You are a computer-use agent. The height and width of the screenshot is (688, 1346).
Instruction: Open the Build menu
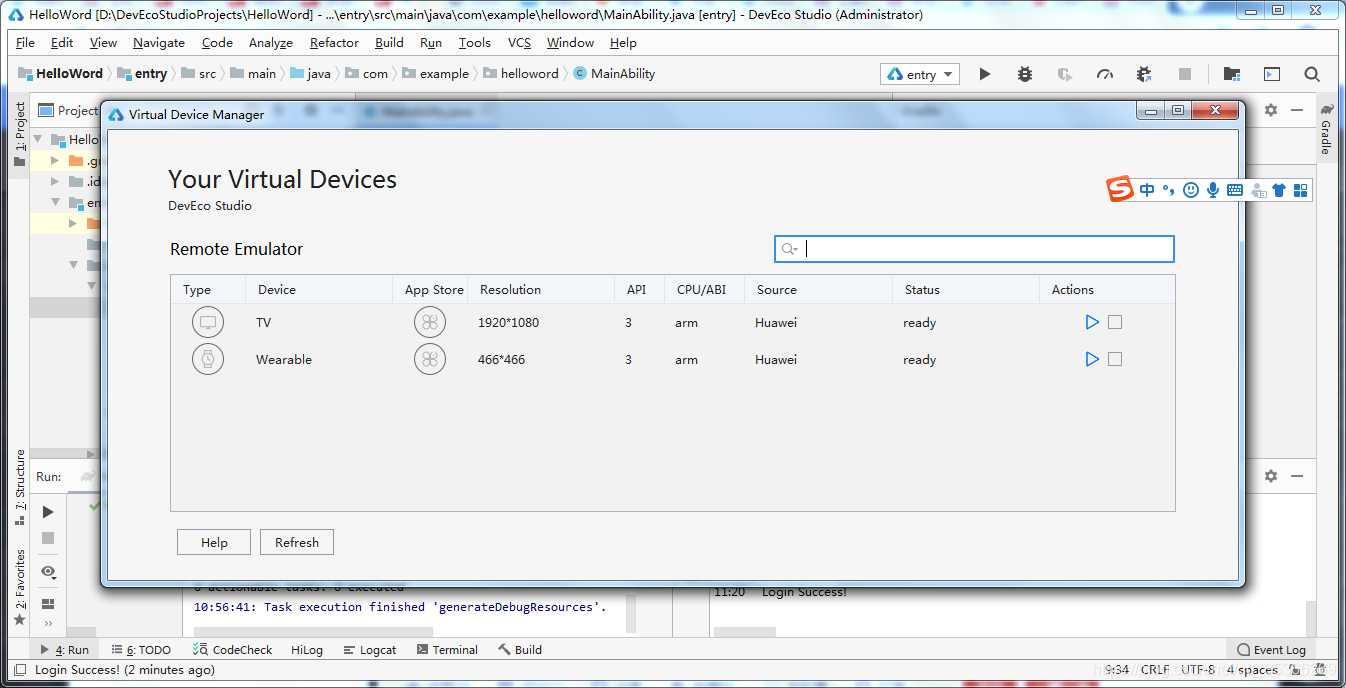(389, 43)
